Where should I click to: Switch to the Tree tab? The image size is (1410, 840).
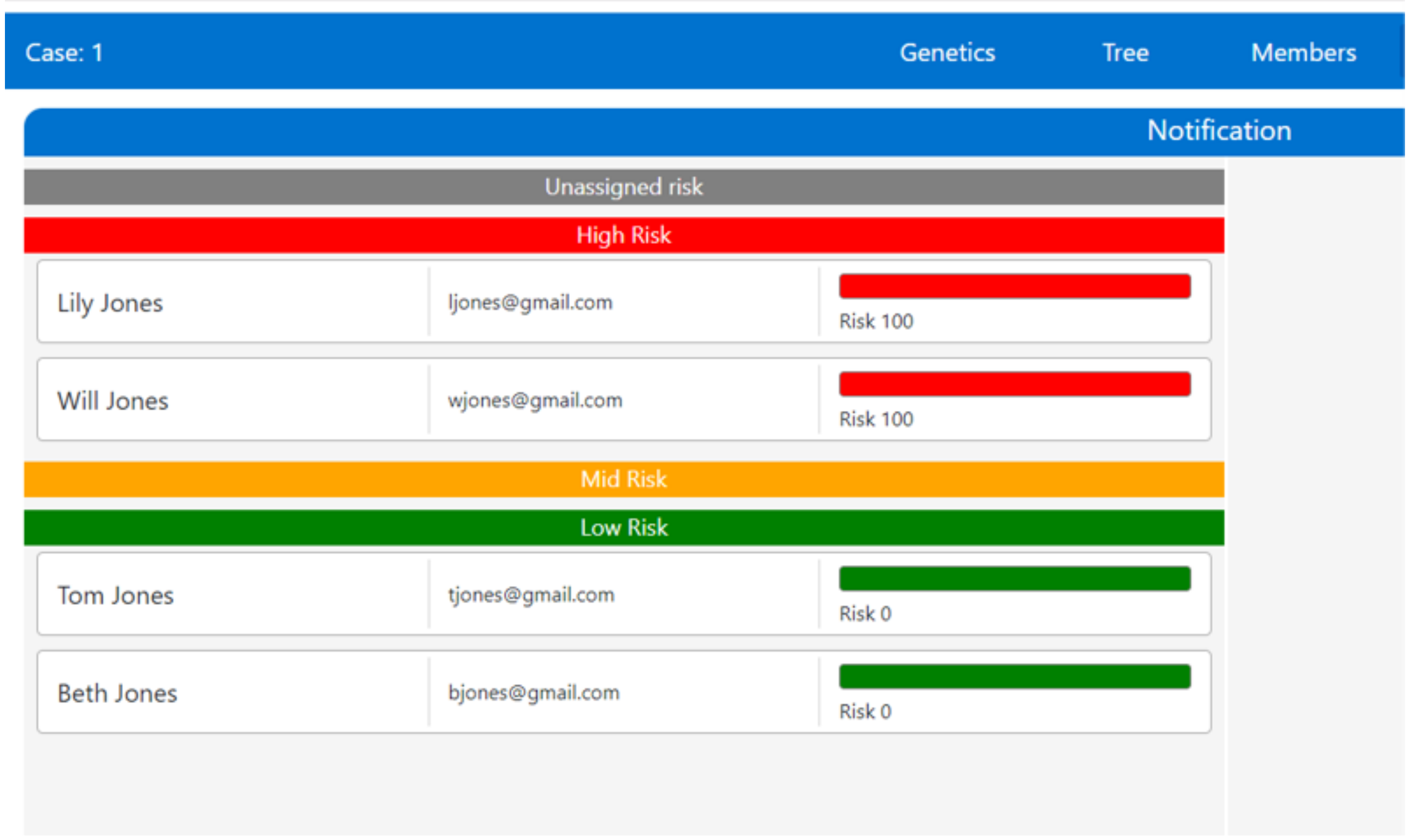[x=1125, y=53]
